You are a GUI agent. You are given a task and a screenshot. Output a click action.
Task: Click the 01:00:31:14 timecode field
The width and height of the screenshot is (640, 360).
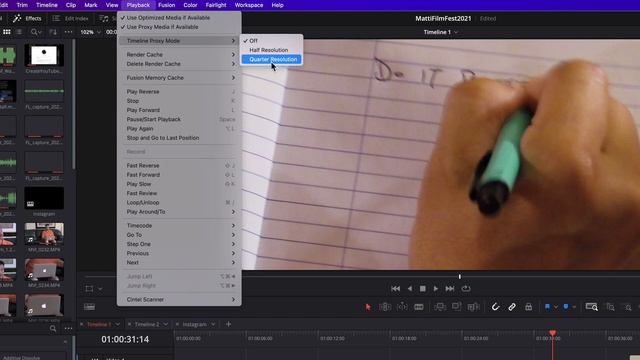coord(125,339)
